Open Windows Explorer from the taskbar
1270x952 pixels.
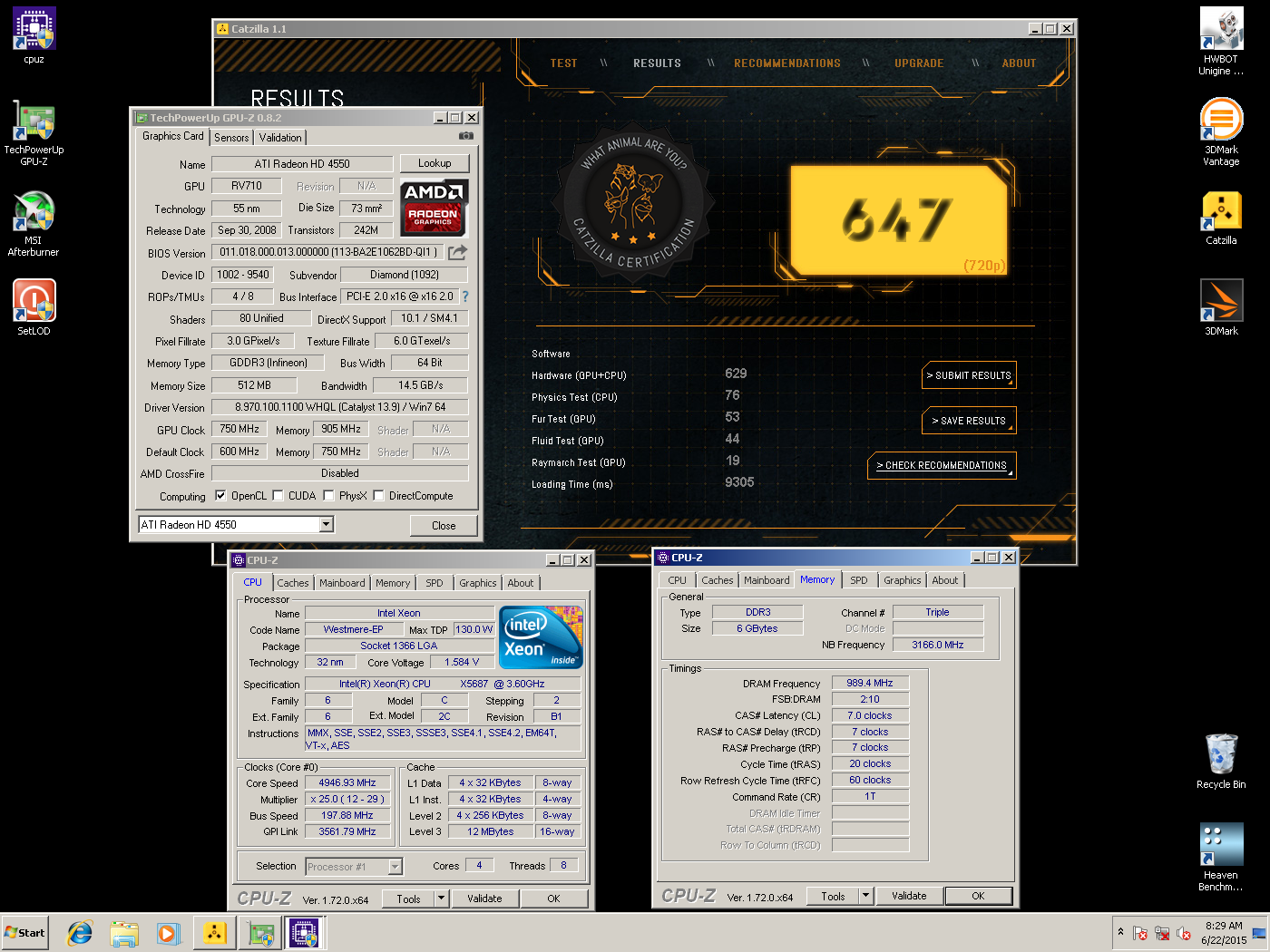click(124, 932)
